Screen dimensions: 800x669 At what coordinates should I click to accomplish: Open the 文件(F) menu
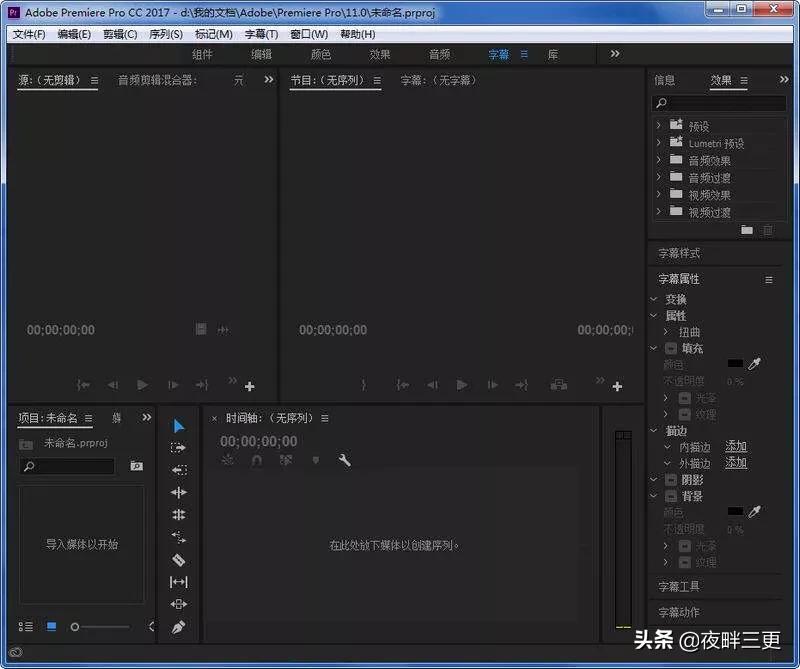(x=29, y=34)
